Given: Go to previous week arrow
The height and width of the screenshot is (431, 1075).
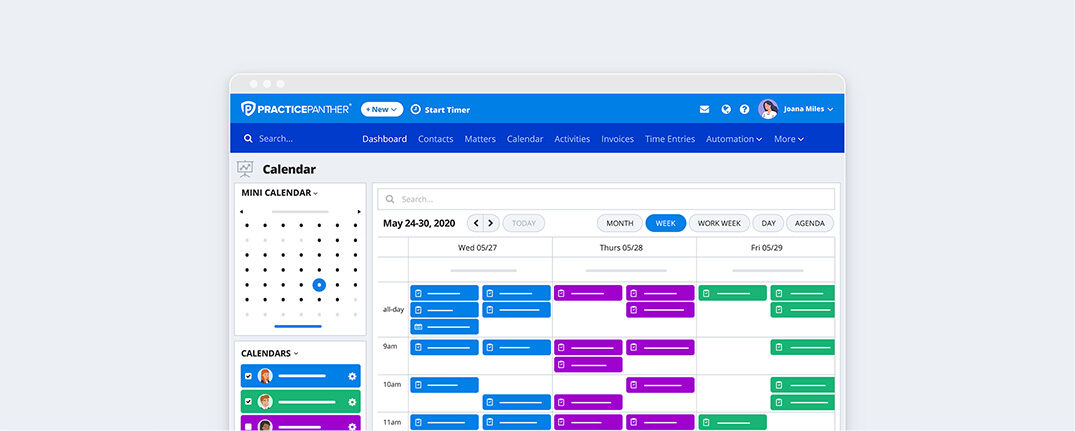Looking at the screenshot, I should pos(476,223).
